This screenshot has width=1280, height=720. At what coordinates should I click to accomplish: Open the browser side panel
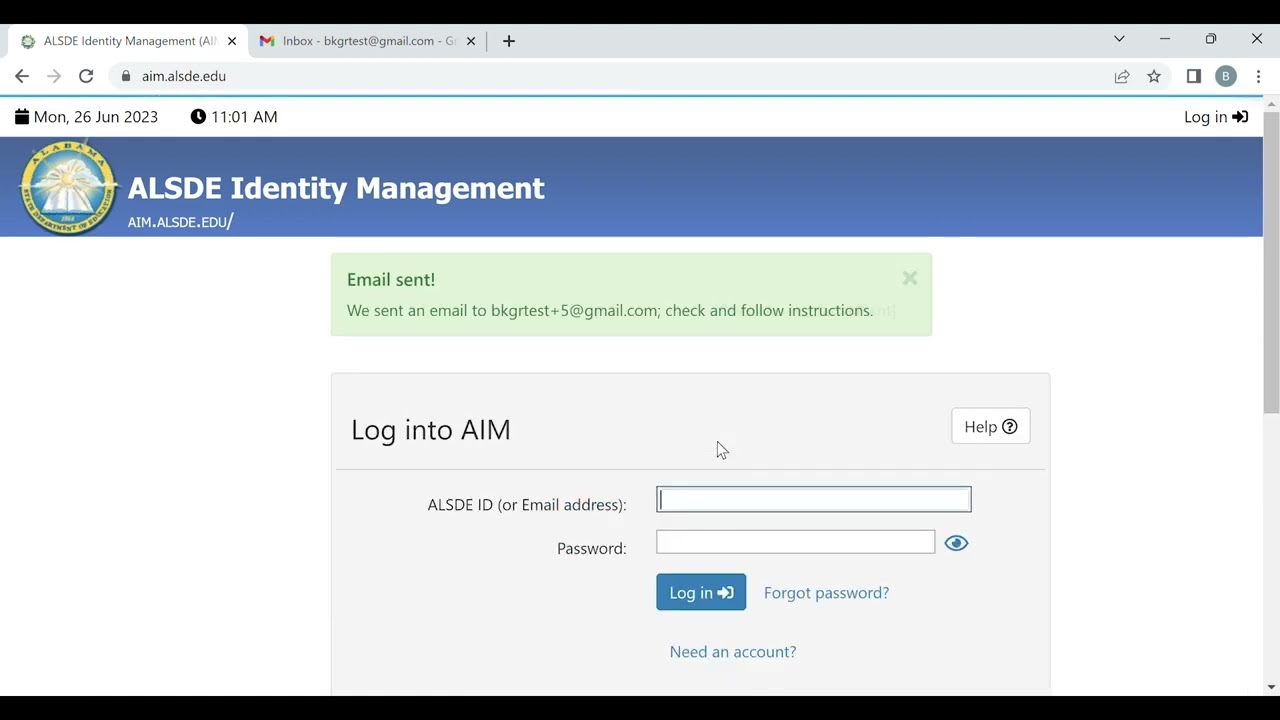[1194, 76]
